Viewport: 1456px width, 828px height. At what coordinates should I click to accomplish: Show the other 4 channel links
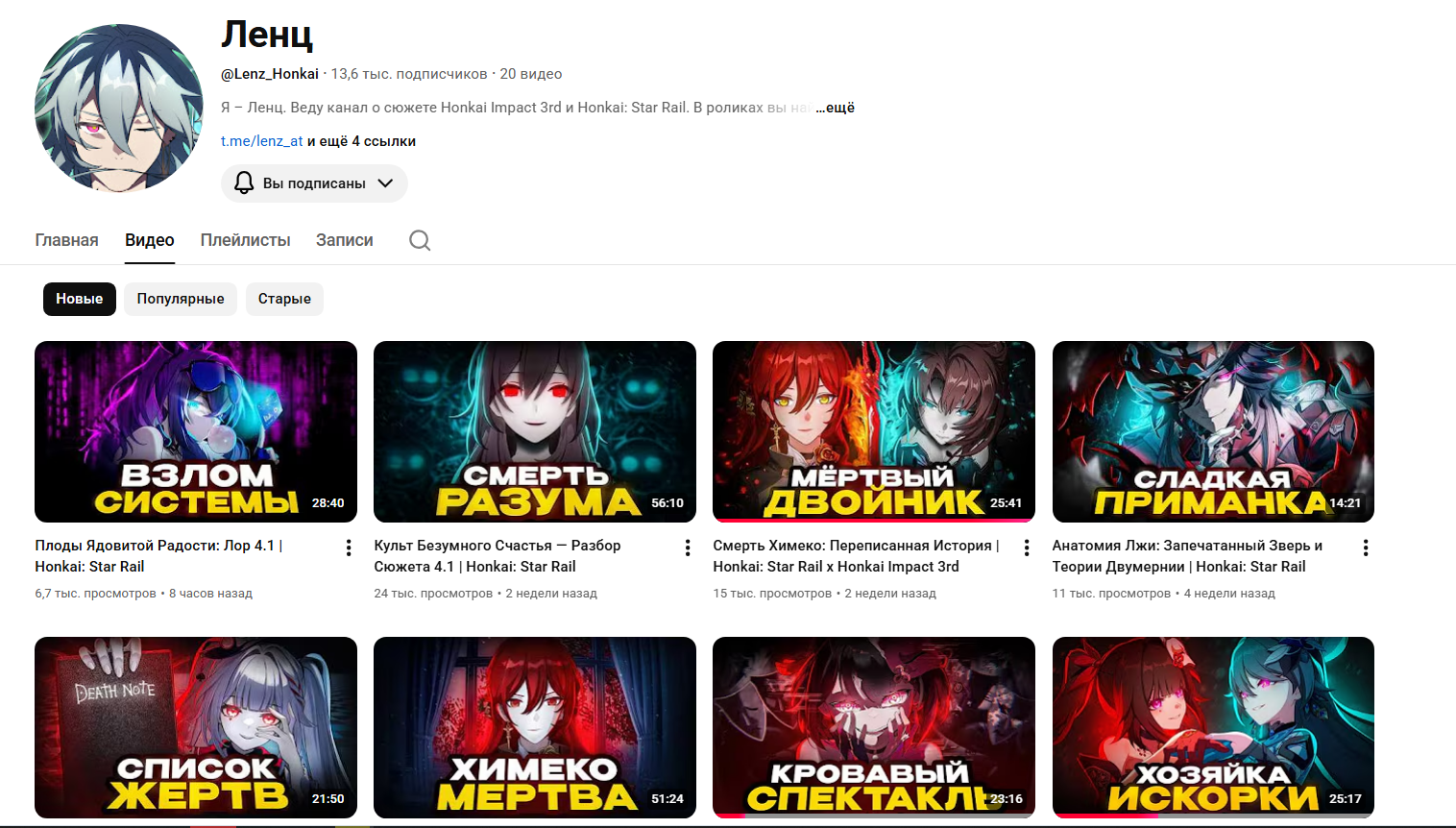coord(361,141)
